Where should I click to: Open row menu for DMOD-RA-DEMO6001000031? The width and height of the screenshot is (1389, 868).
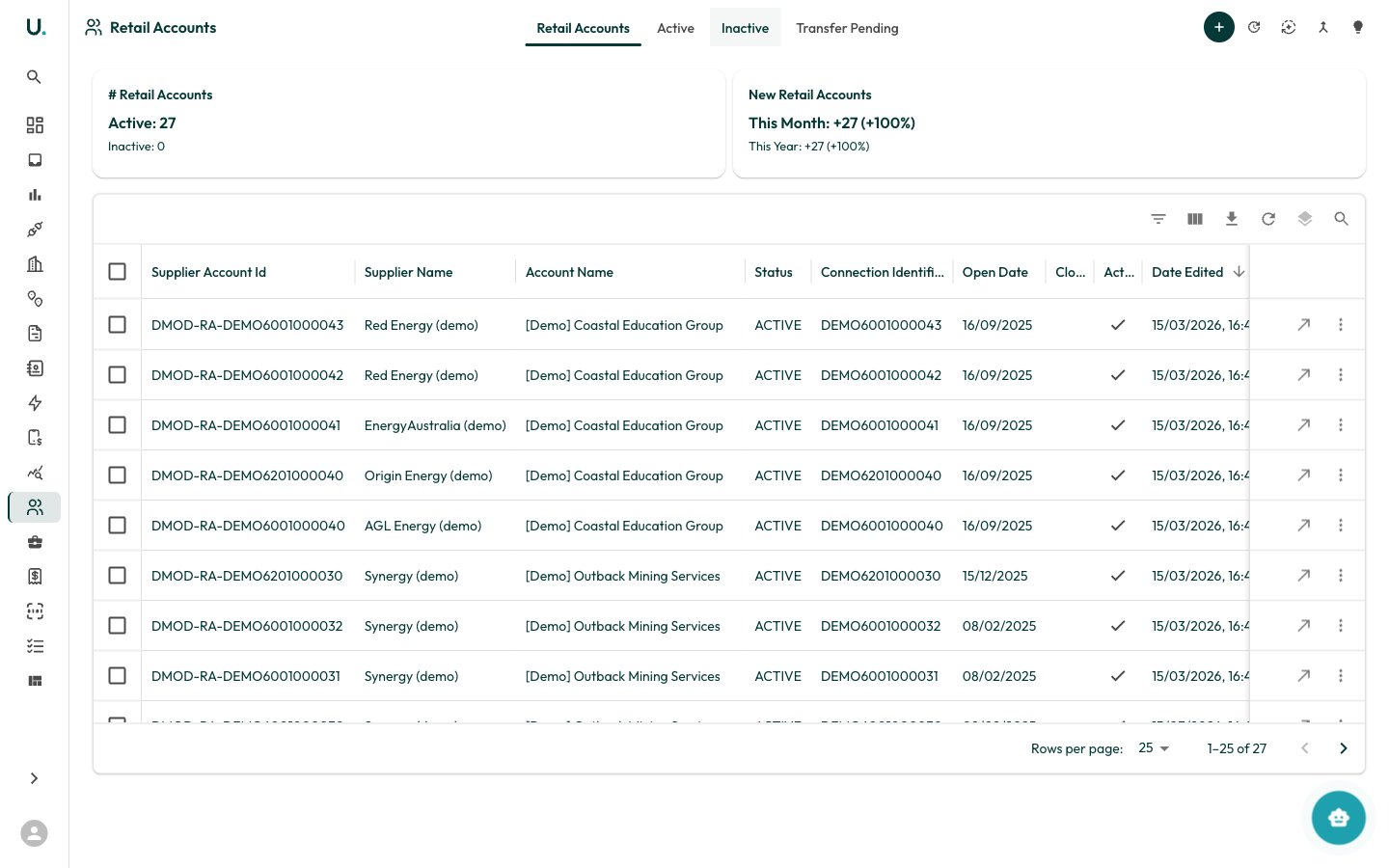(1341, 676)
